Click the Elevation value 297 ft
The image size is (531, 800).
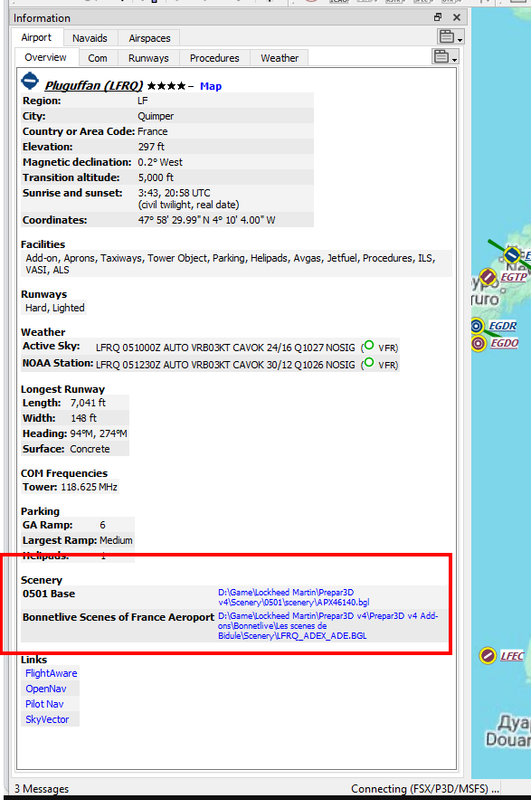point(151,147)
